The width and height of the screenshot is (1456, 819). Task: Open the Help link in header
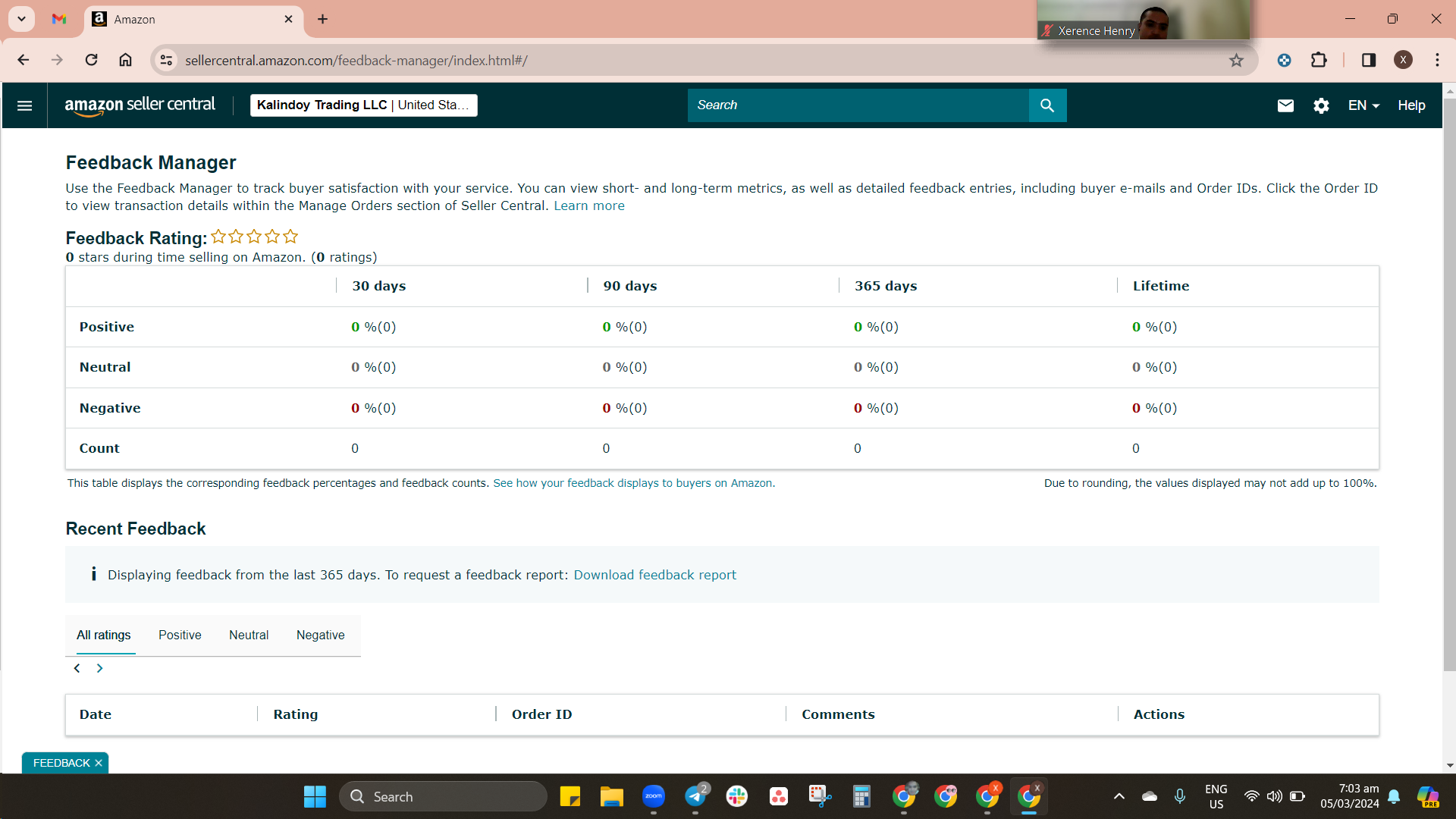click(x=1411, y=105)
